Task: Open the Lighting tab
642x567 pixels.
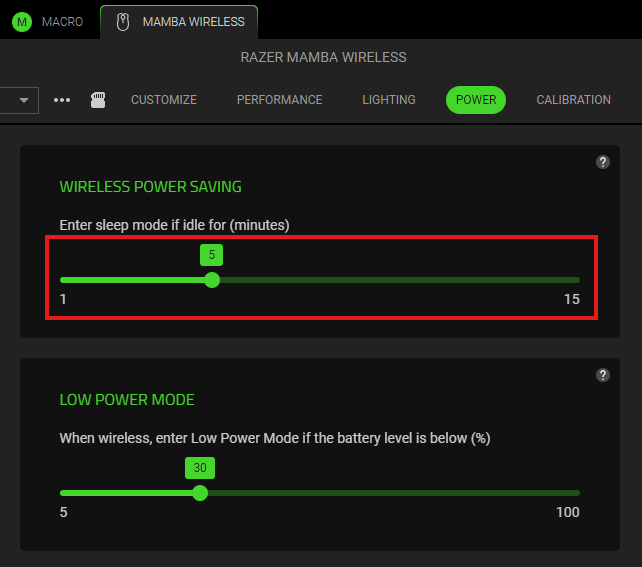Action: point(389,100)
